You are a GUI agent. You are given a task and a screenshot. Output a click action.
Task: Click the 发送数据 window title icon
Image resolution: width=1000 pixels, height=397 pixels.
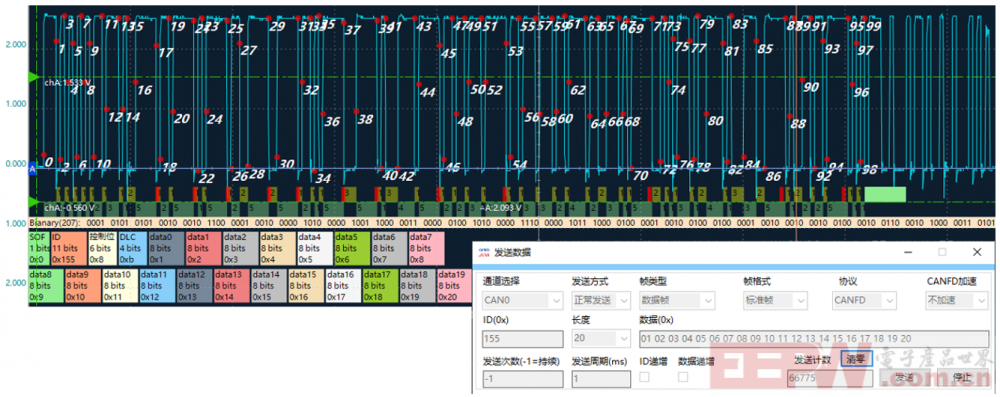click(484, 252)
